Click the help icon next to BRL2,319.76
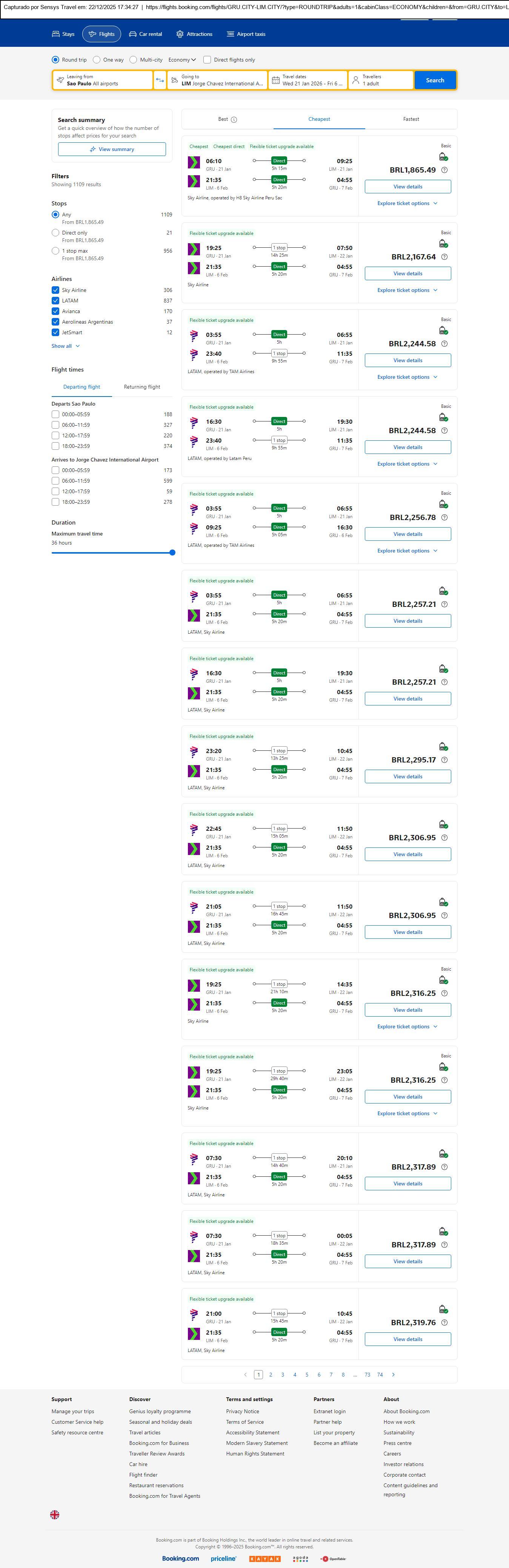Viewport: 509px width, 1568px height. pyautogui.click(x=444, y=1323)
